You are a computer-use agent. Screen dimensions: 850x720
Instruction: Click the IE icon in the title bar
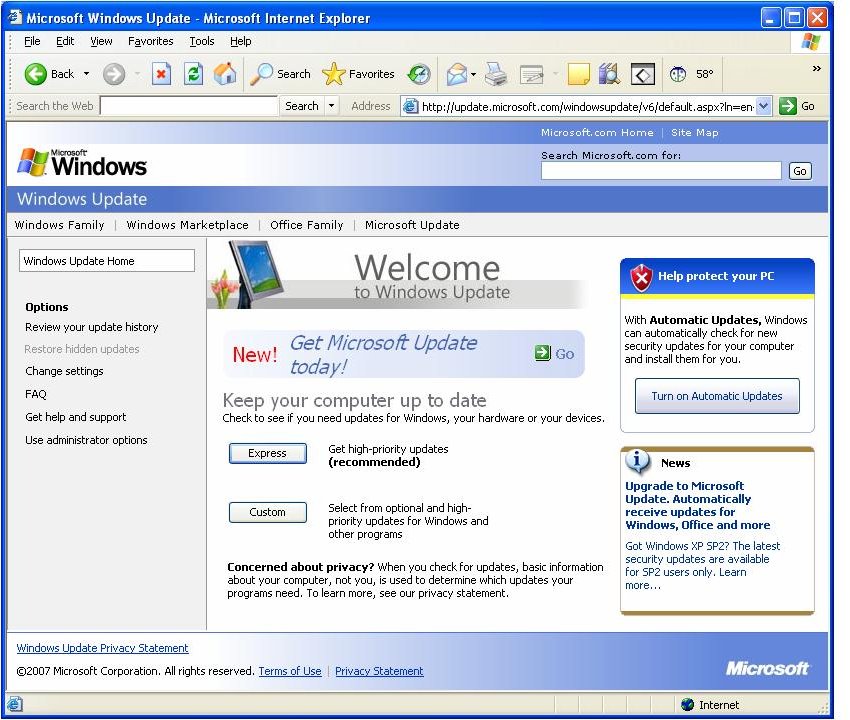coord(15,17)
